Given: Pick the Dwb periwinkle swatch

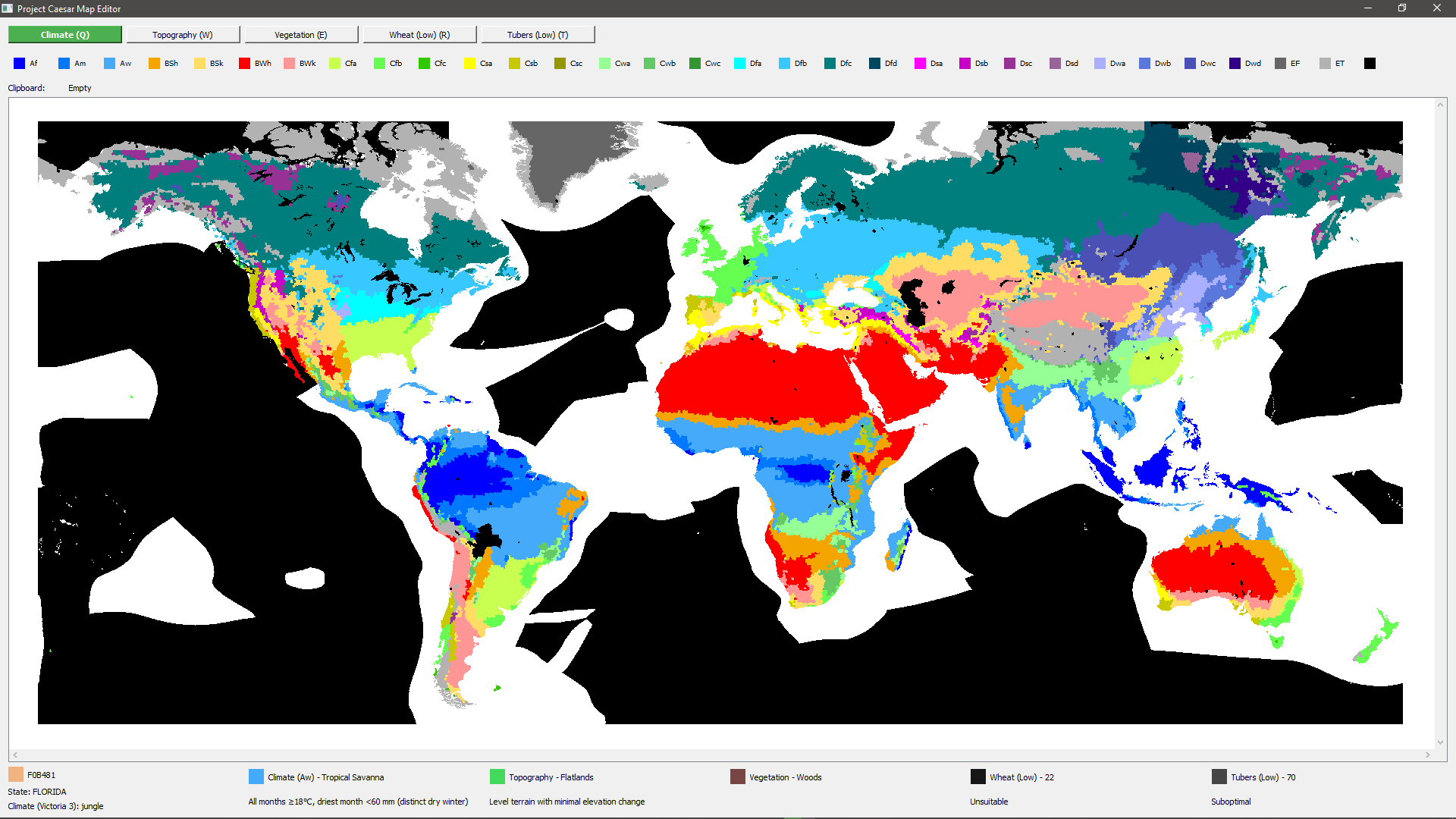Looking at the screenshot, I should tap(1145, 64).
